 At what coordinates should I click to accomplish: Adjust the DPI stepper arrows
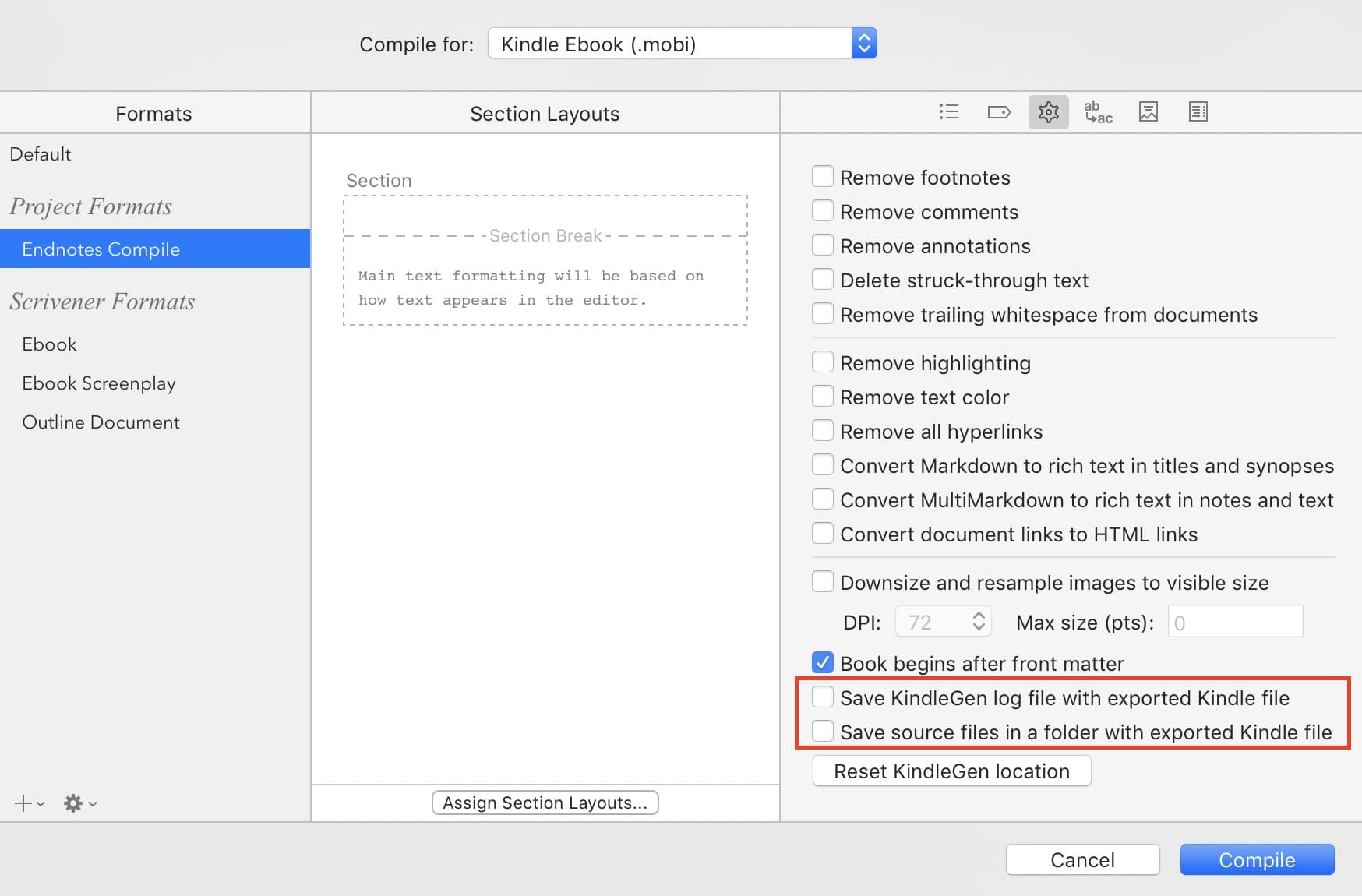tap(979, 622)
